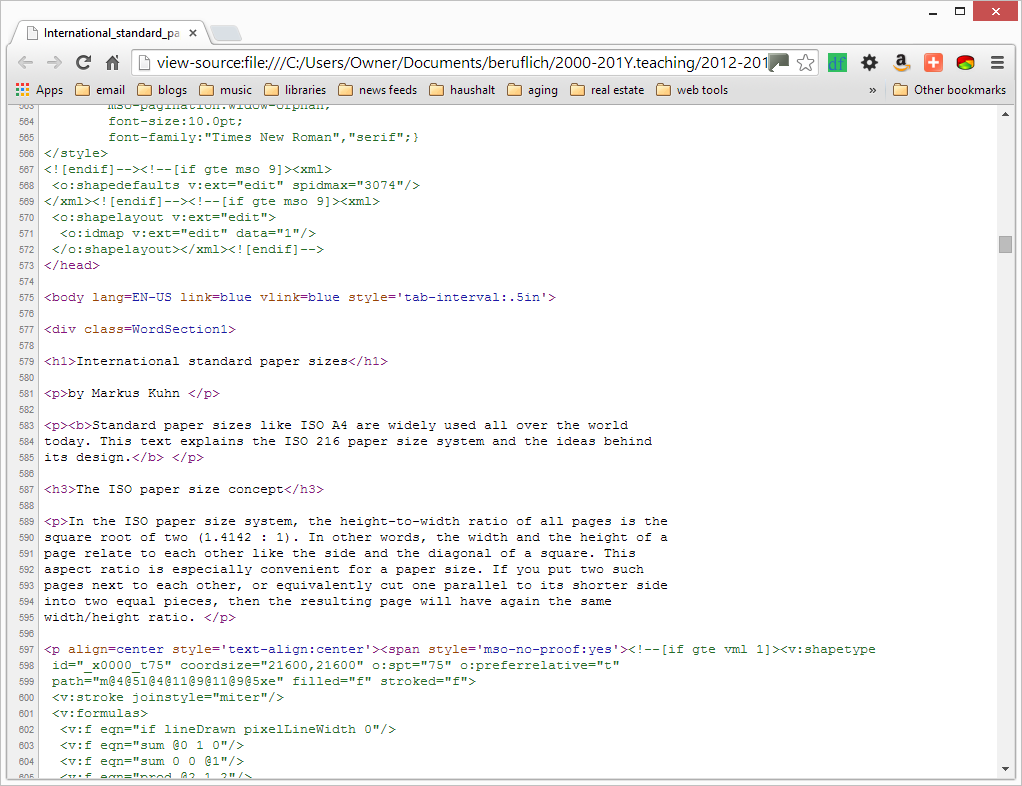Select the International_standard_pa tab

[110, 32]
